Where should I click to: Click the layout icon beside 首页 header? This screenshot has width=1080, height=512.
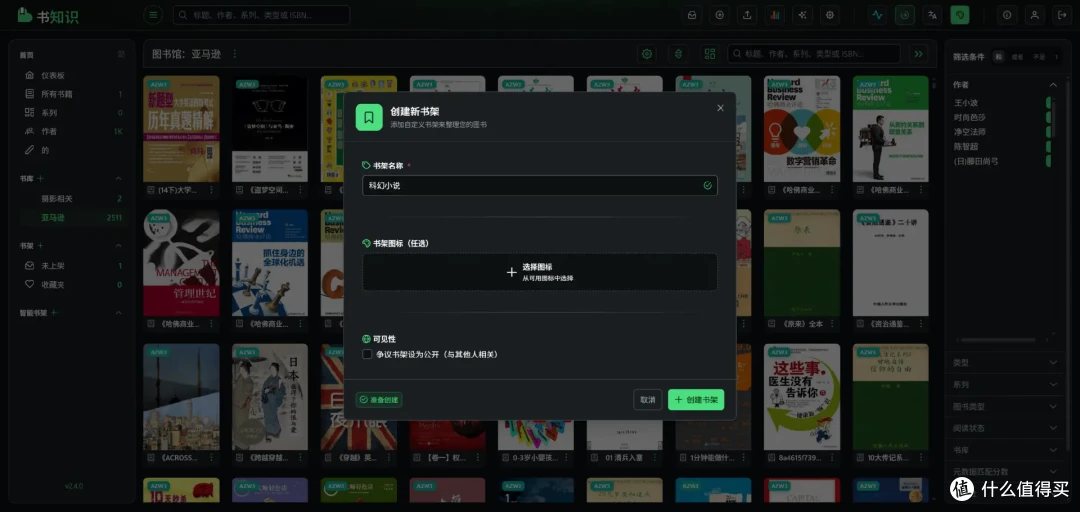pos(121,54)
